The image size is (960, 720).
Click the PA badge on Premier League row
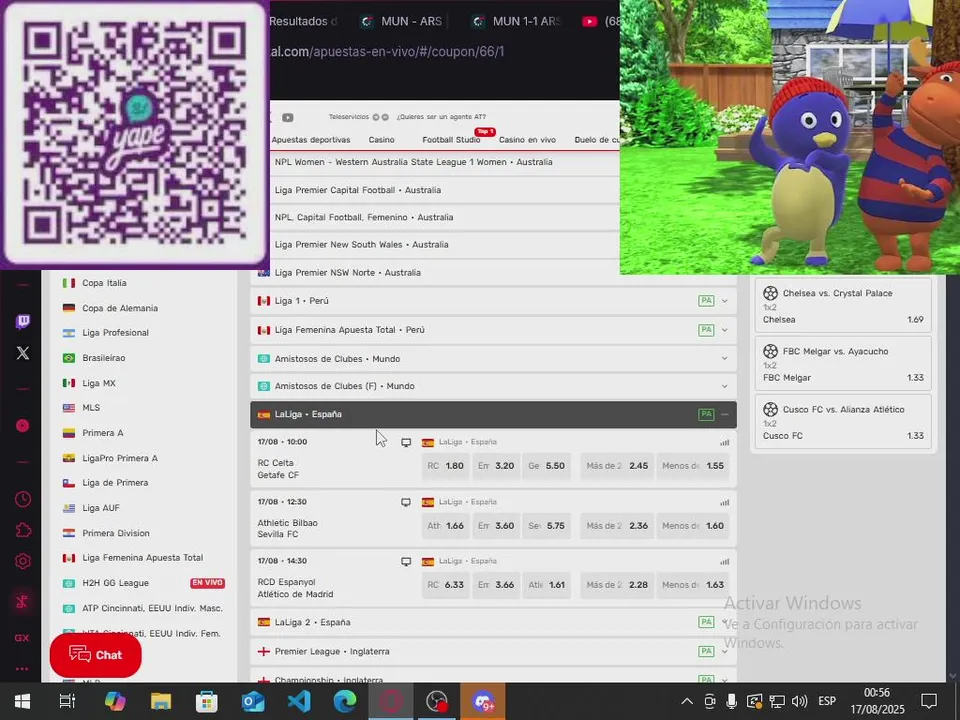coord(706,651)
